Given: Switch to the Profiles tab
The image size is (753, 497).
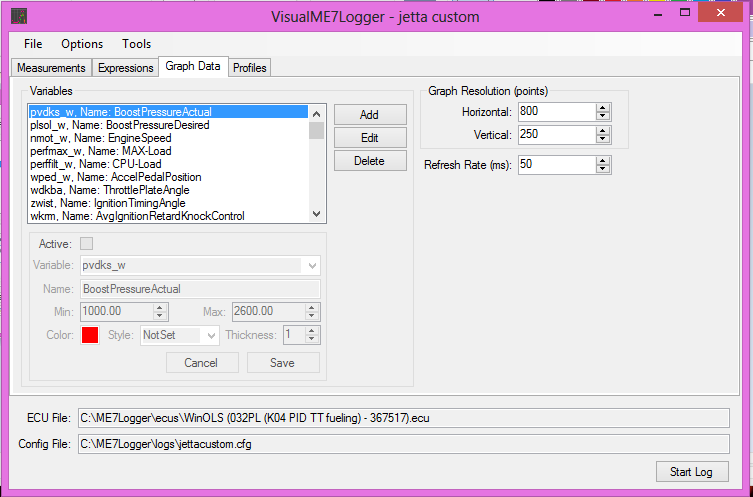Looking at the screenshot, I should [249, 68].
